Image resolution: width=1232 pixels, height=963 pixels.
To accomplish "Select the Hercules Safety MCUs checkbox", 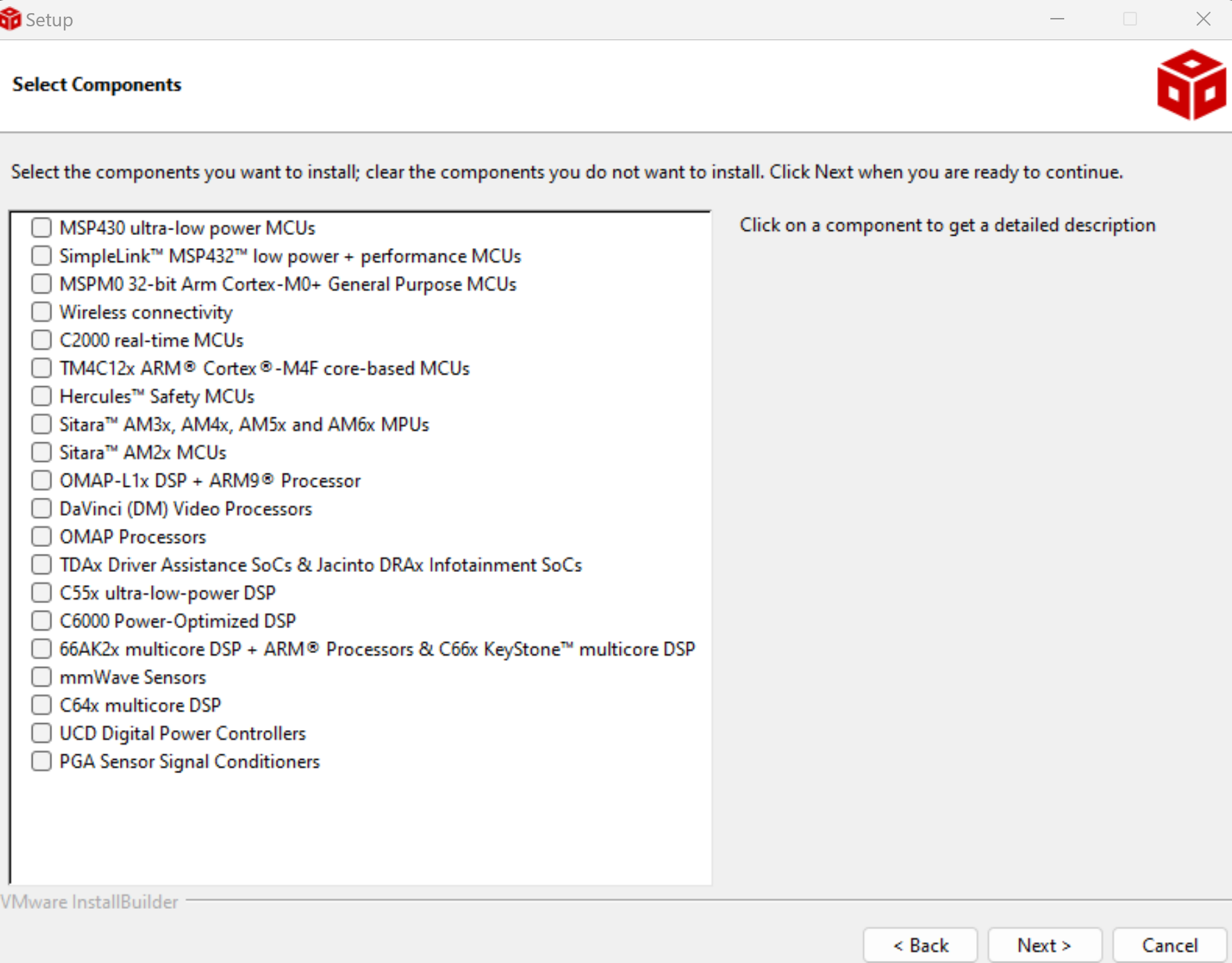I will coord(42,396).
